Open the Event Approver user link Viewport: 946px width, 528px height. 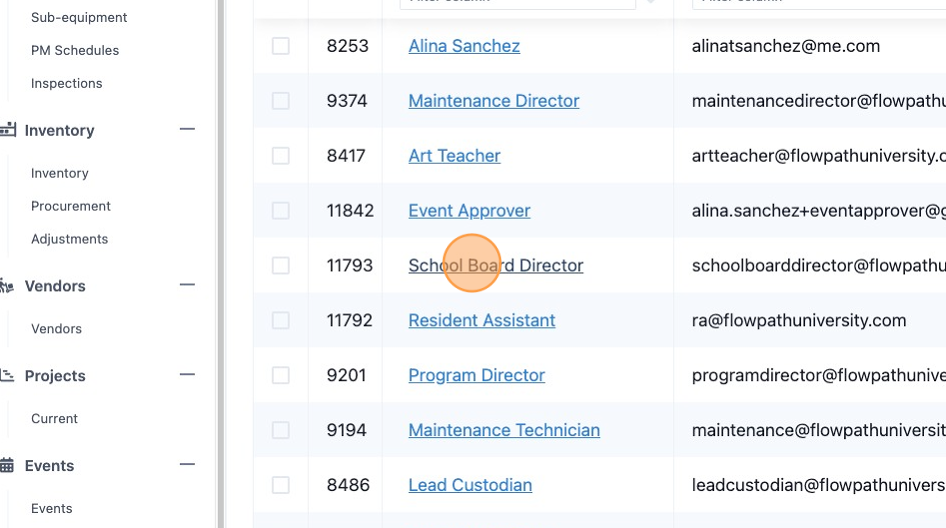(469, 211)
